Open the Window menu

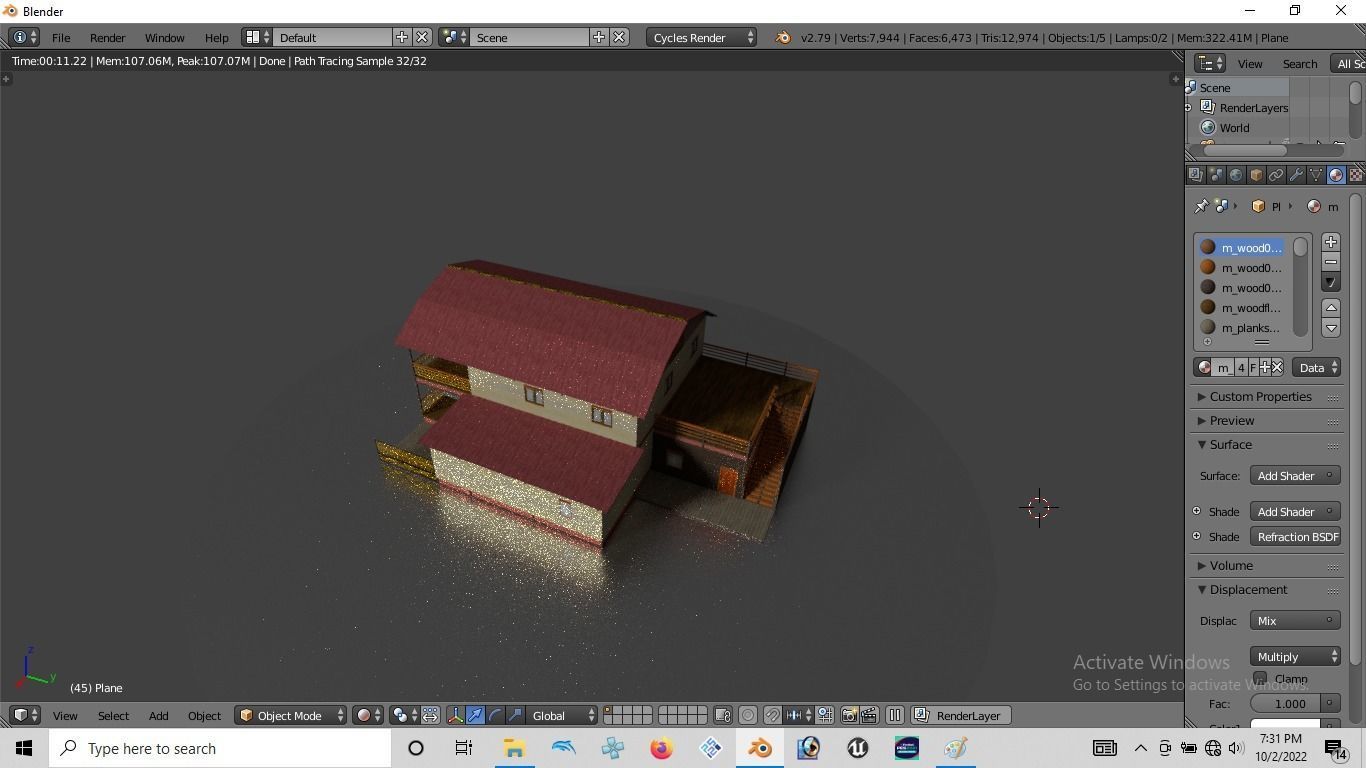pos(164,37)
